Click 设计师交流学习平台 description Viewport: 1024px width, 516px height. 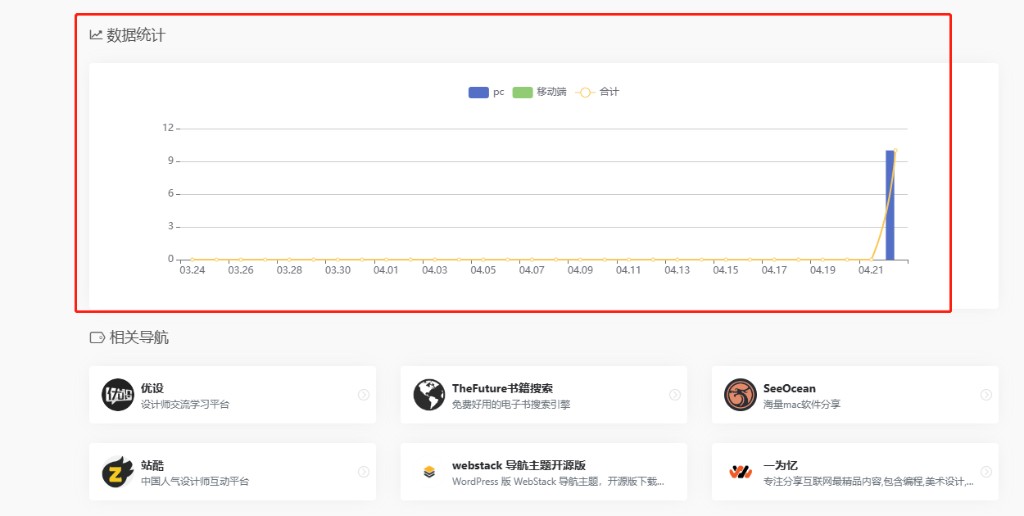(x=185, y=404)
